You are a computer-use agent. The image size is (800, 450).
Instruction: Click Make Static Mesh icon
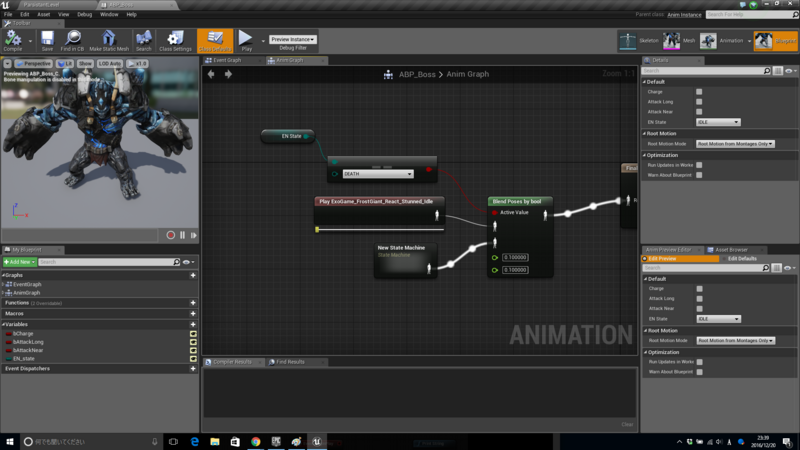tap(109, 40)
